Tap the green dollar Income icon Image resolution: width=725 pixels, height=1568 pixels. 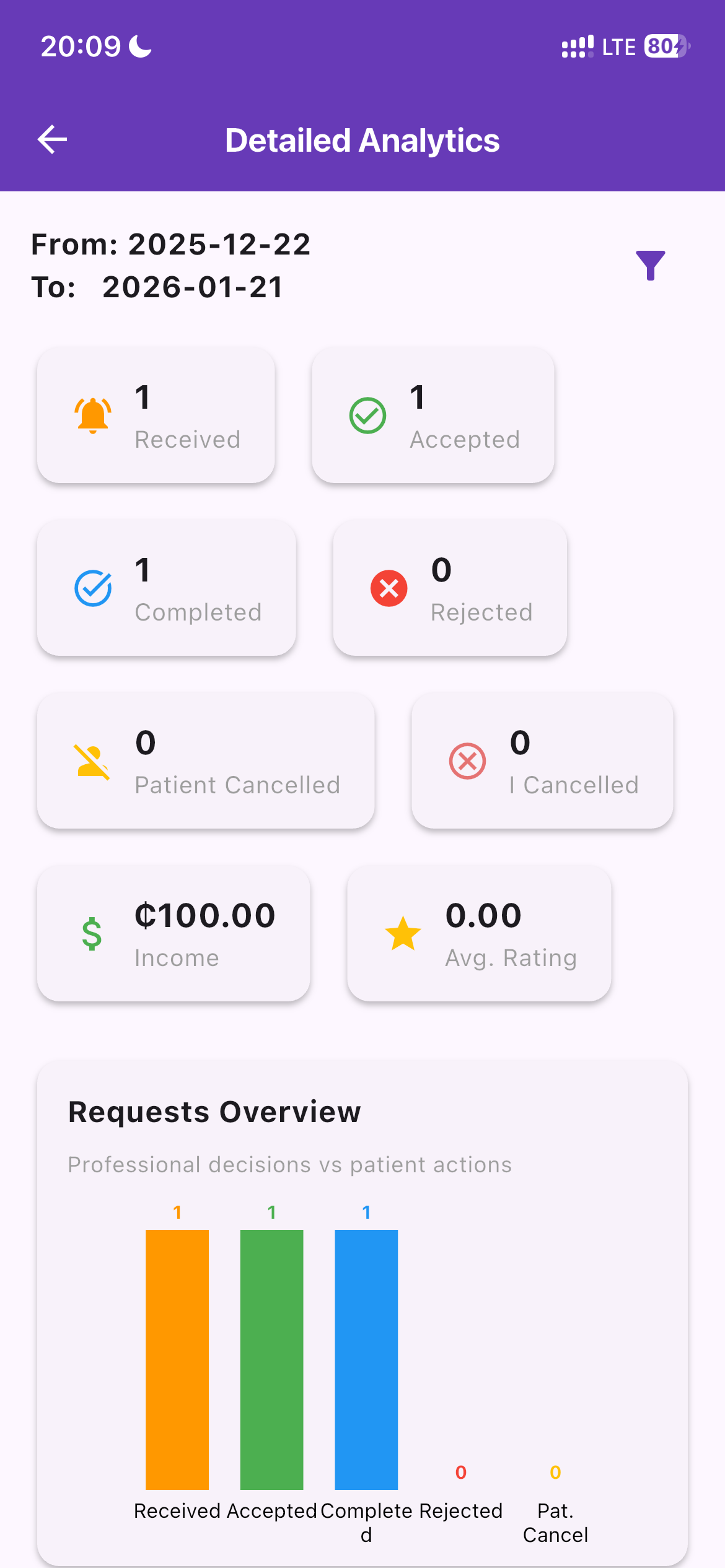point(92,934)
